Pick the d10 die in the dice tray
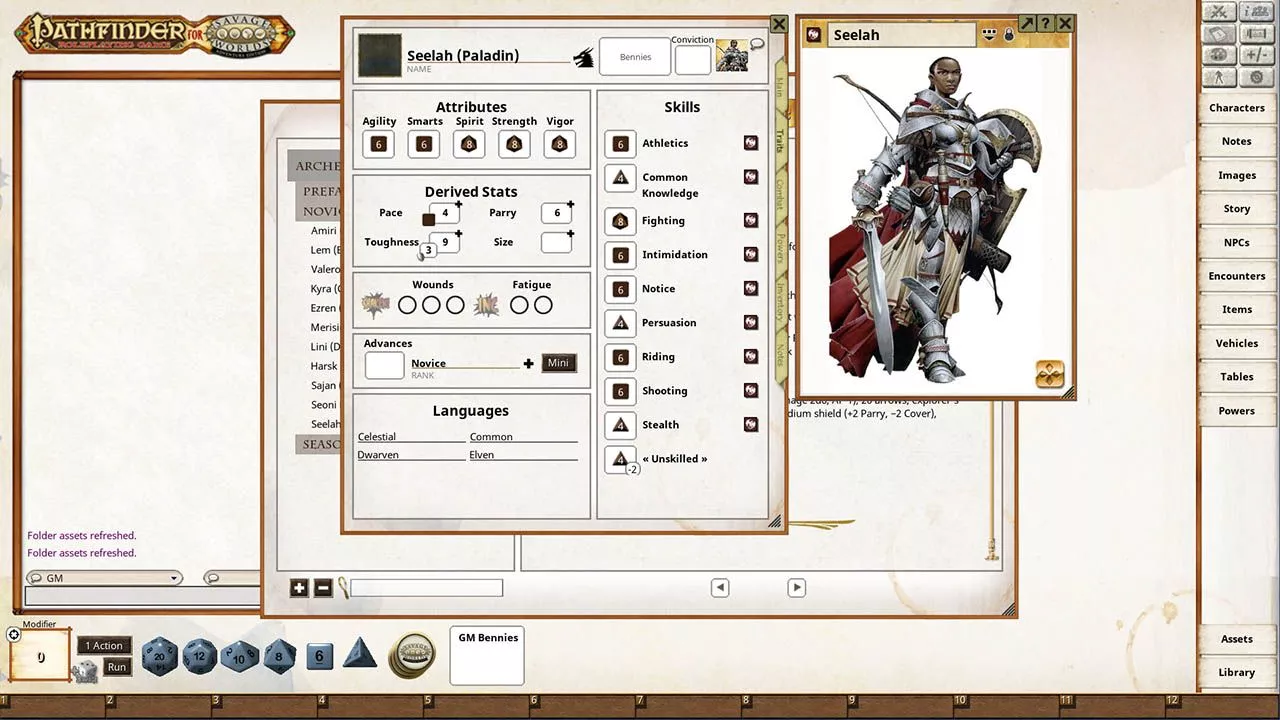1280x720 pixels. pos(239,657)
